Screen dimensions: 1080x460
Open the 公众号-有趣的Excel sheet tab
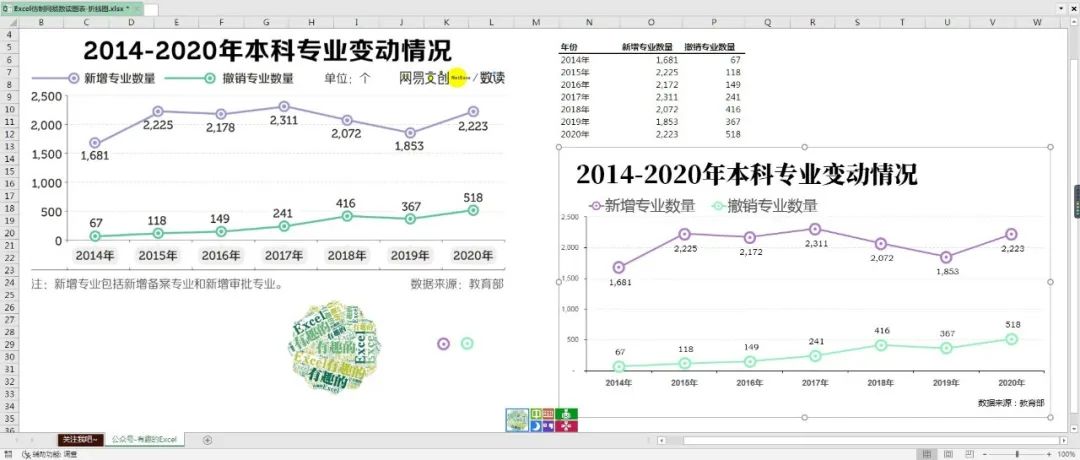coord(143,439)
